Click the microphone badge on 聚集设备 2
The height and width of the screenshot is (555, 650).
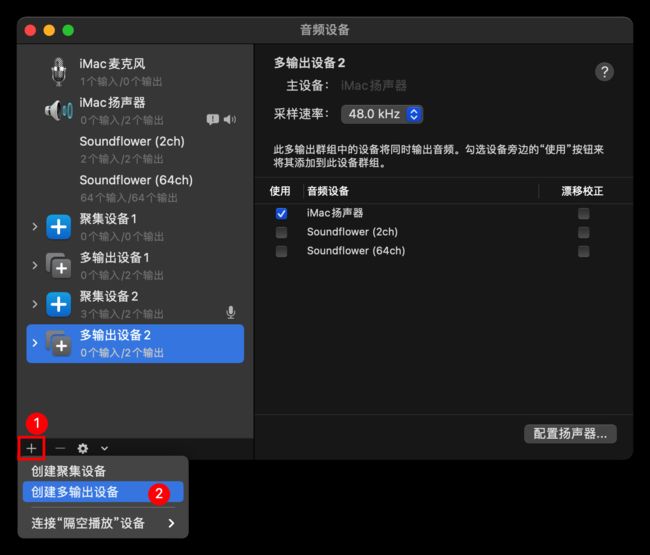231,312
